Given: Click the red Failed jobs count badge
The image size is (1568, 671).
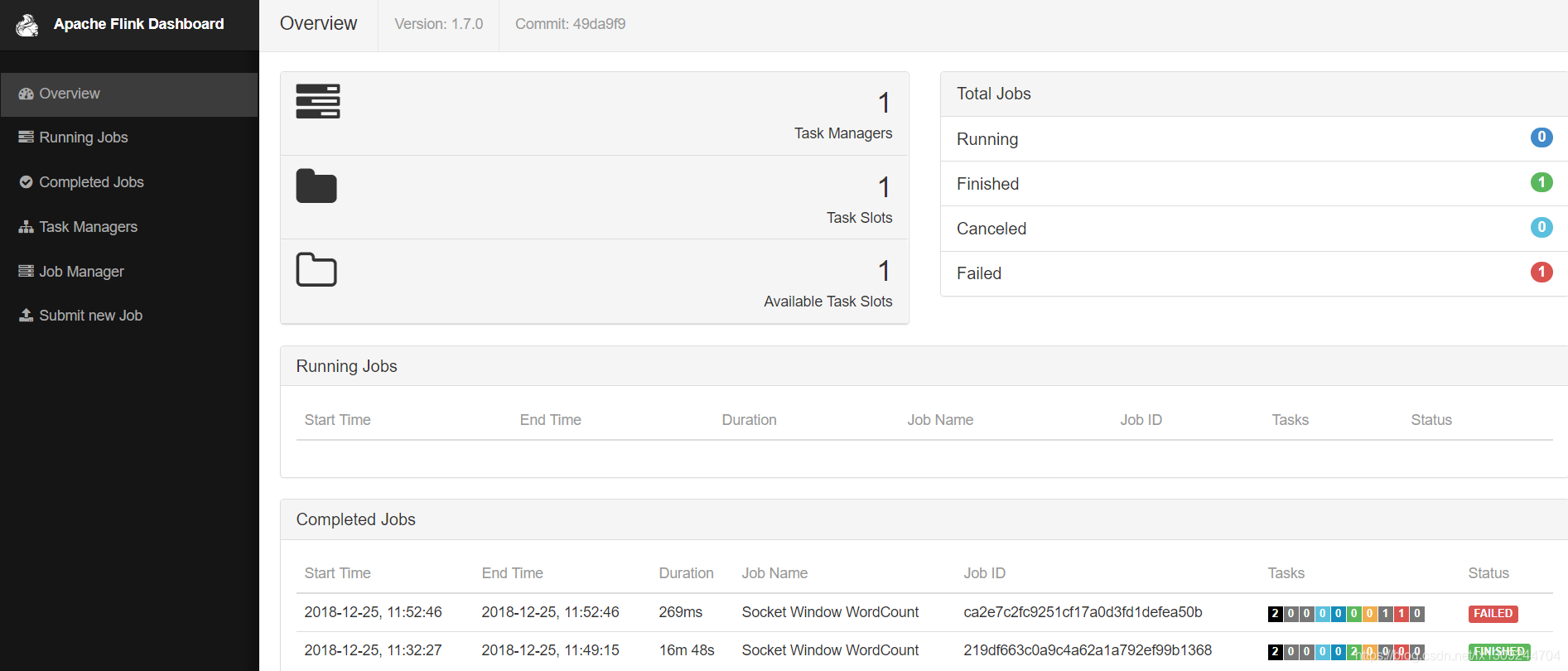Looking at the screenshot, I should coord(1541,272).
